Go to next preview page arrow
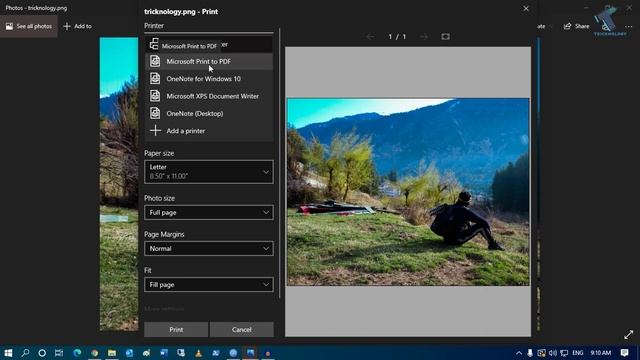The image size is (640, 360). (424, 37)
